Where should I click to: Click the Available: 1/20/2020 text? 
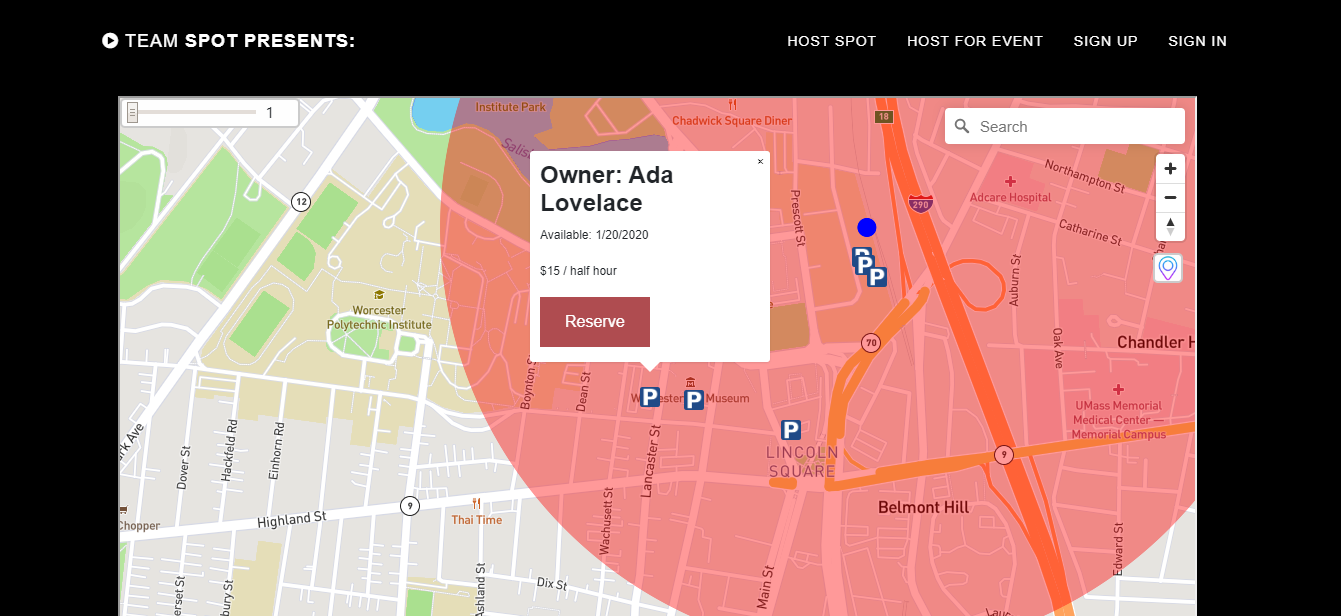pyautogui.click(x=594, y=235)
